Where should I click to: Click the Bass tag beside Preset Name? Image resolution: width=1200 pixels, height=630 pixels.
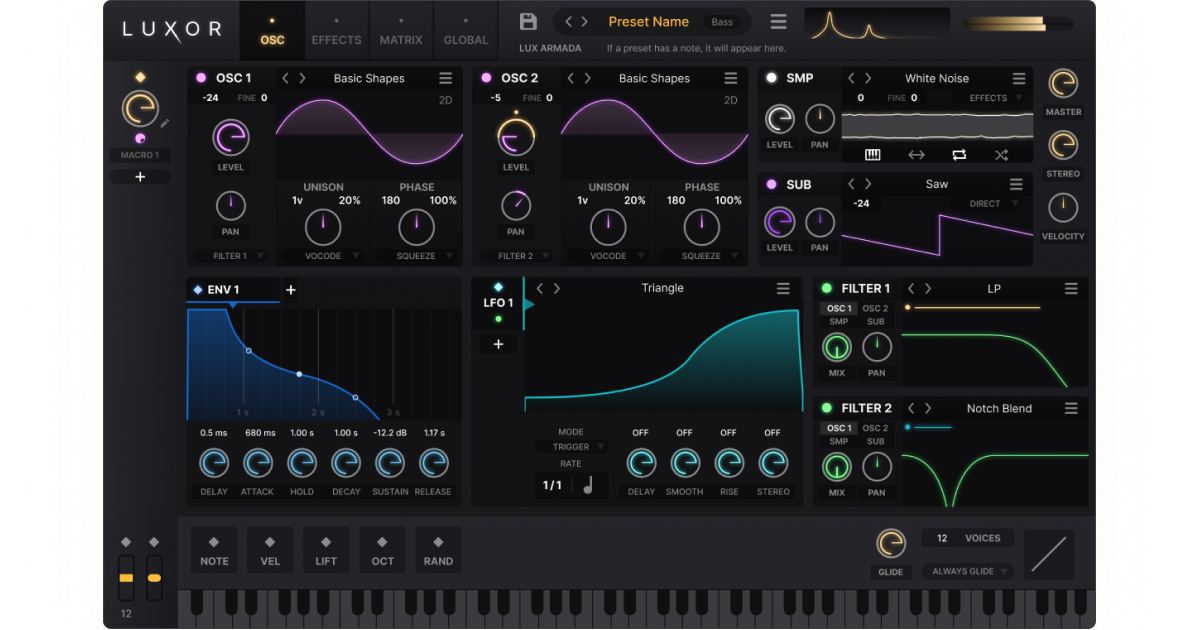pos(723,21)
